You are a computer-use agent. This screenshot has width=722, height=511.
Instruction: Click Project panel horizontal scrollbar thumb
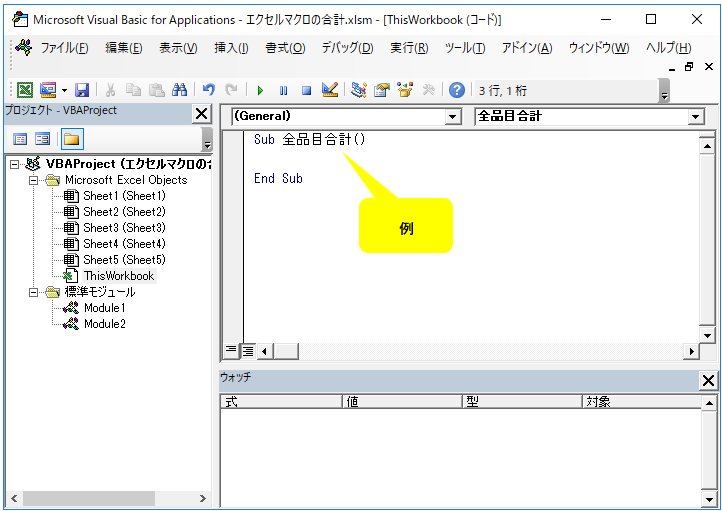(x=89, y=498)
